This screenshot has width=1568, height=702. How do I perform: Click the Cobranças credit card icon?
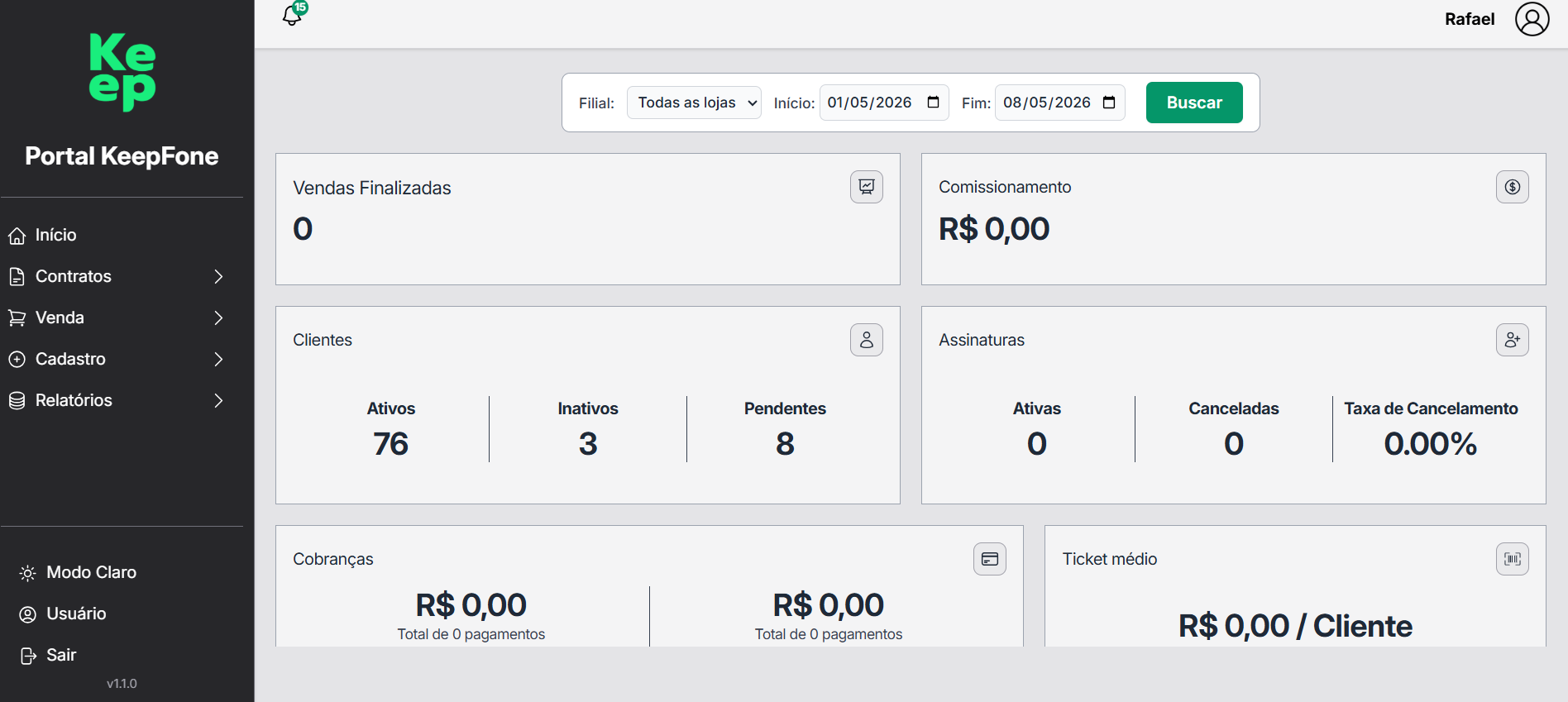coord(989,559)
